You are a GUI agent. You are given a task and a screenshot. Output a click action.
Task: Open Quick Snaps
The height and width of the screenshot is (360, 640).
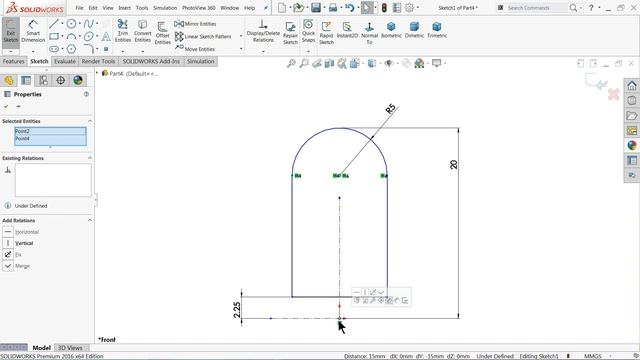point(308,31)
